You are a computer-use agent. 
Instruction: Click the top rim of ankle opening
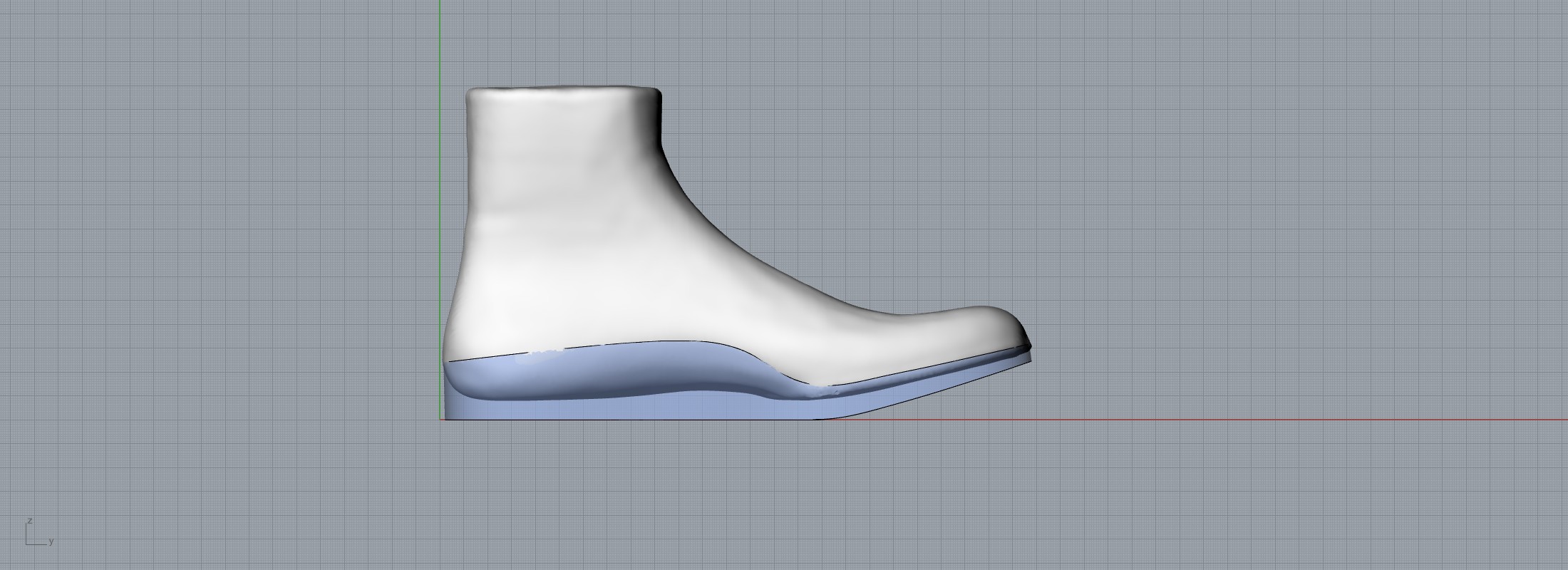563,89
